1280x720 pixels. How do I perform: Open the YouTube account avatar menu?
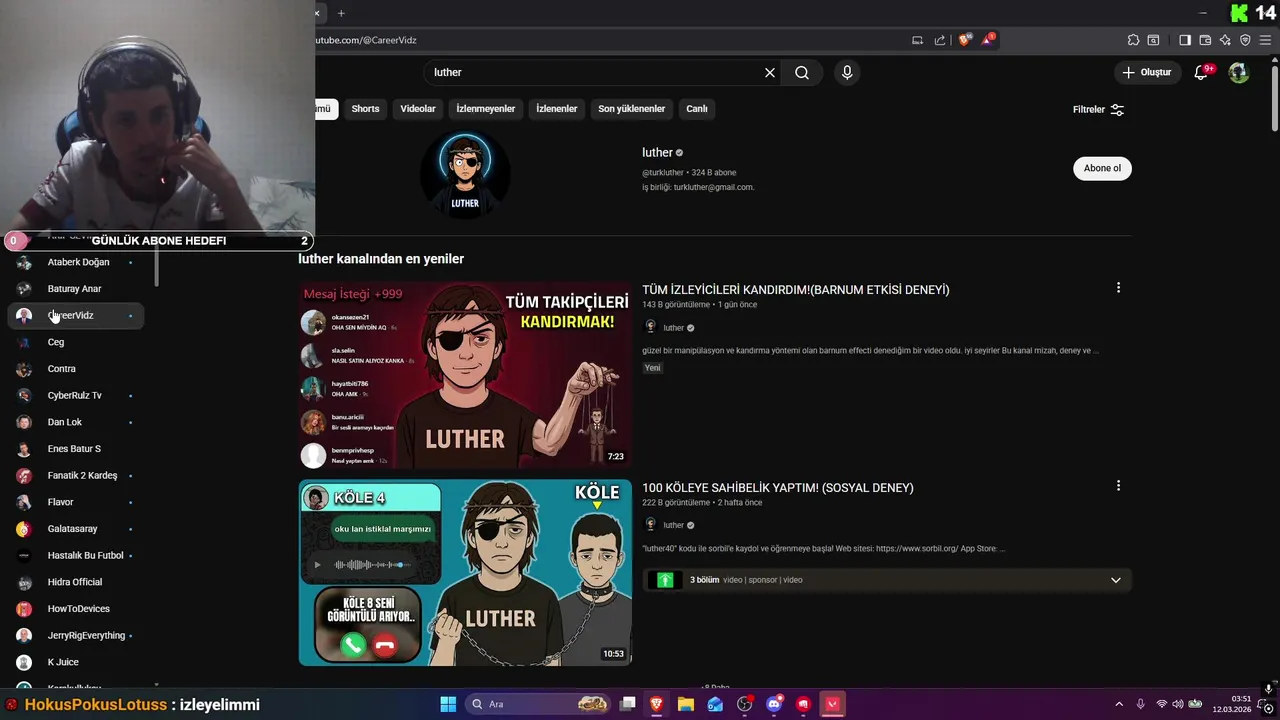[1239, 72]
